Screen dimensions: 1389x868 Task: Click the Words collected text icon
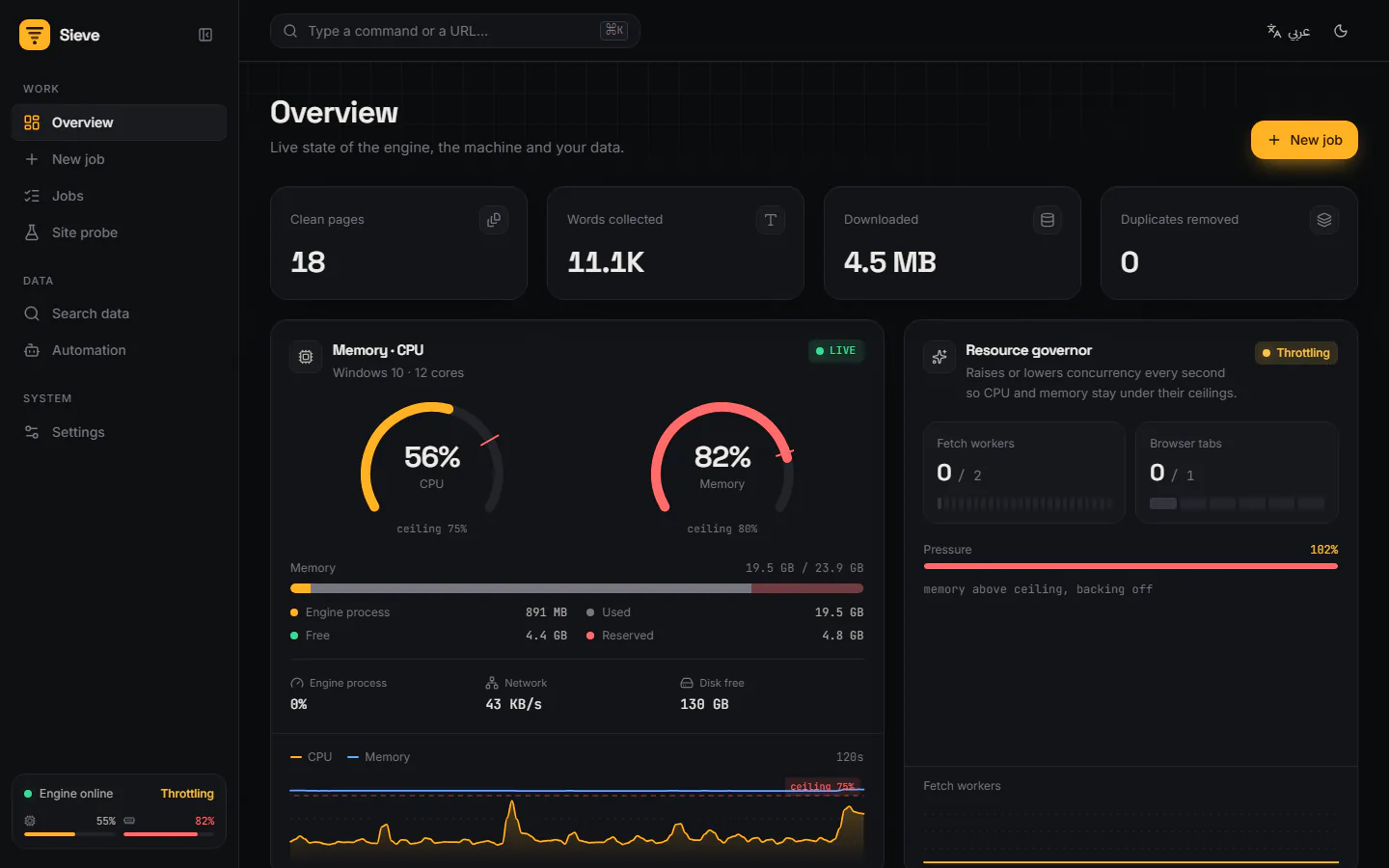771,220
